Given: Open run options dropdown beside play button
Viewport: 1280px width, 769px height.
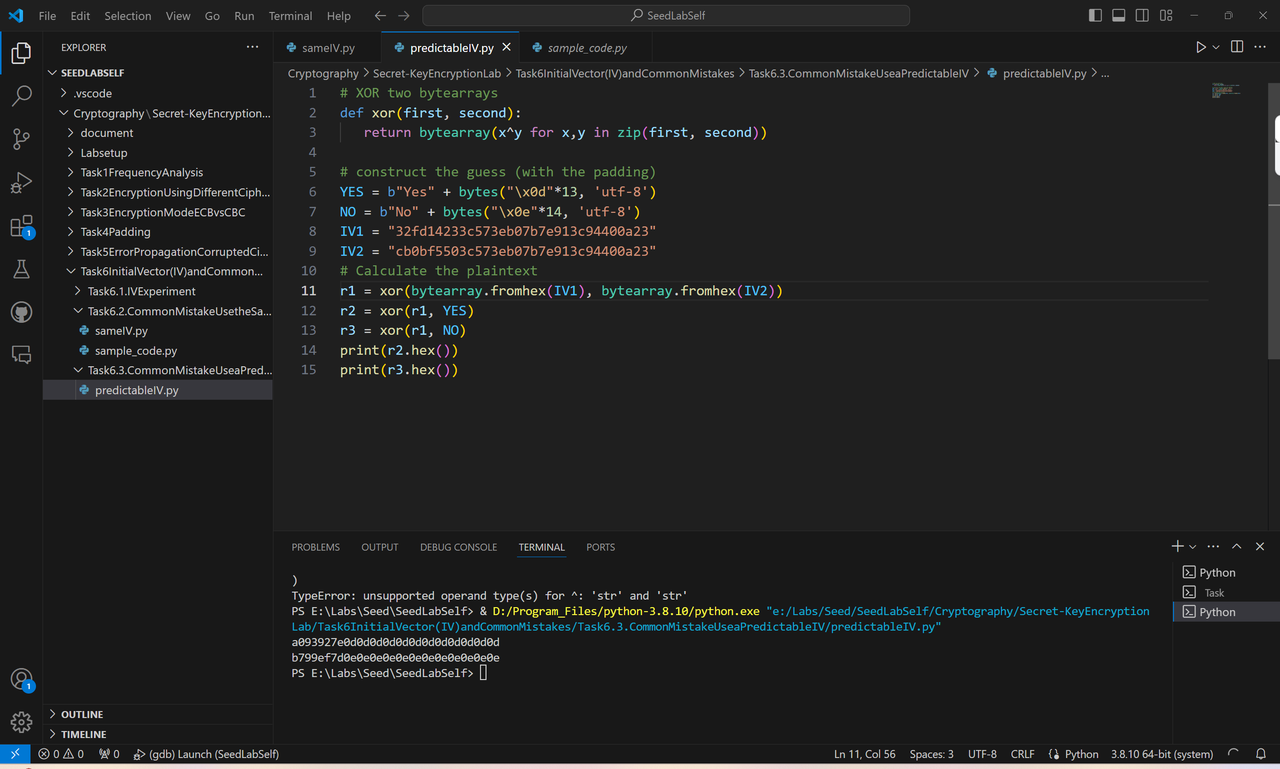Looking at the screenshot, I should 1216,47.
